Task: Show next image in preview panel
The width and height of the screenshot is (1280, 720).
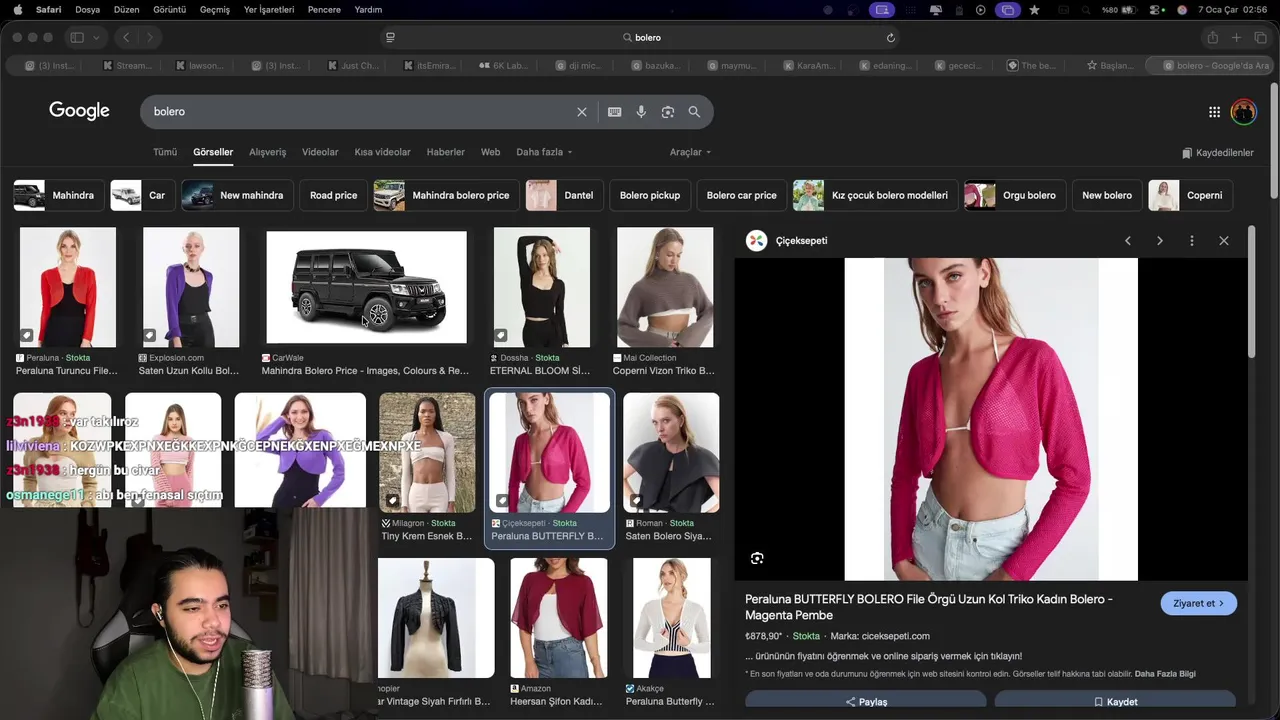Action: coord(1160,241)
